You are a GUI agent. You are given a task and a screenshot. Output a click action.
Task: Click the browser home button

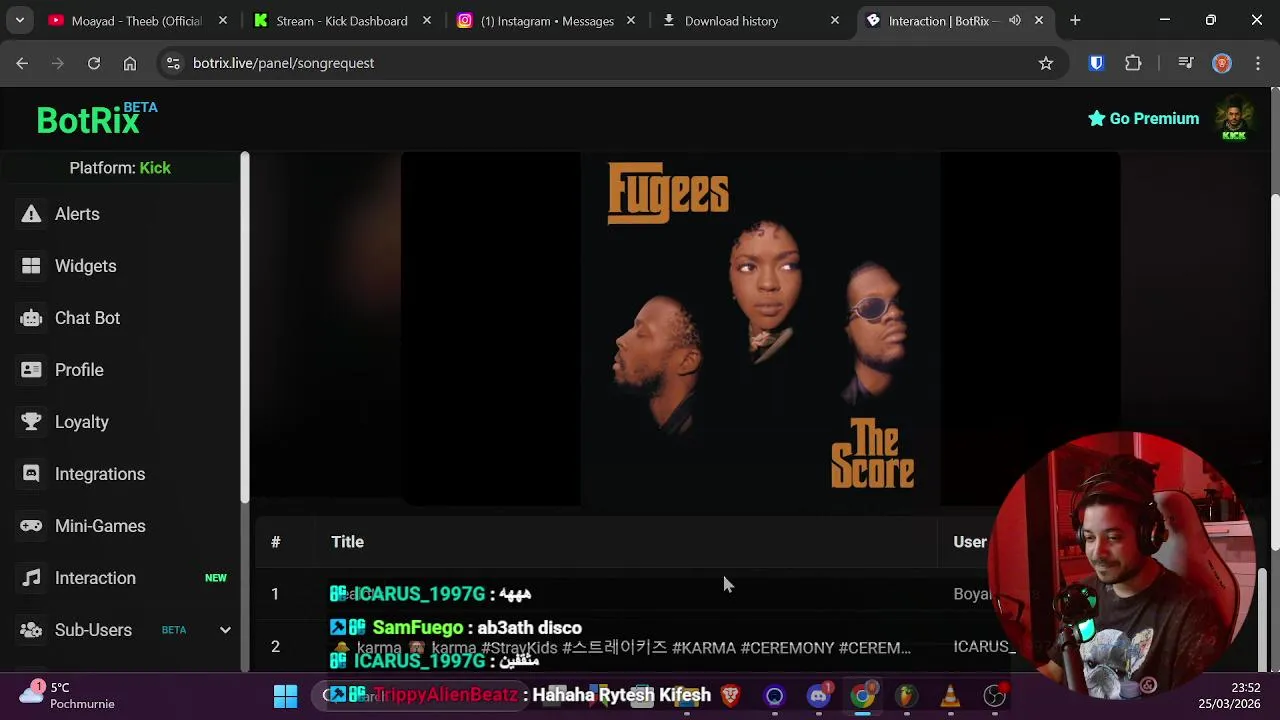(130, 63)
